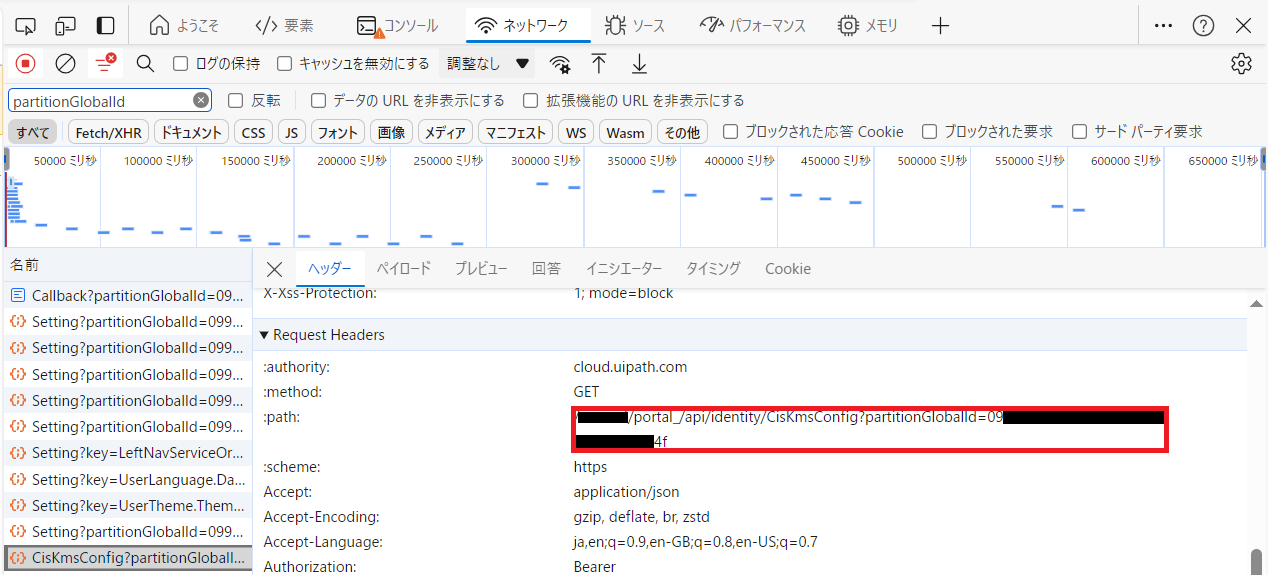The image size is (1268, 575).
Task: Filter by WS type
Action: 576,132
